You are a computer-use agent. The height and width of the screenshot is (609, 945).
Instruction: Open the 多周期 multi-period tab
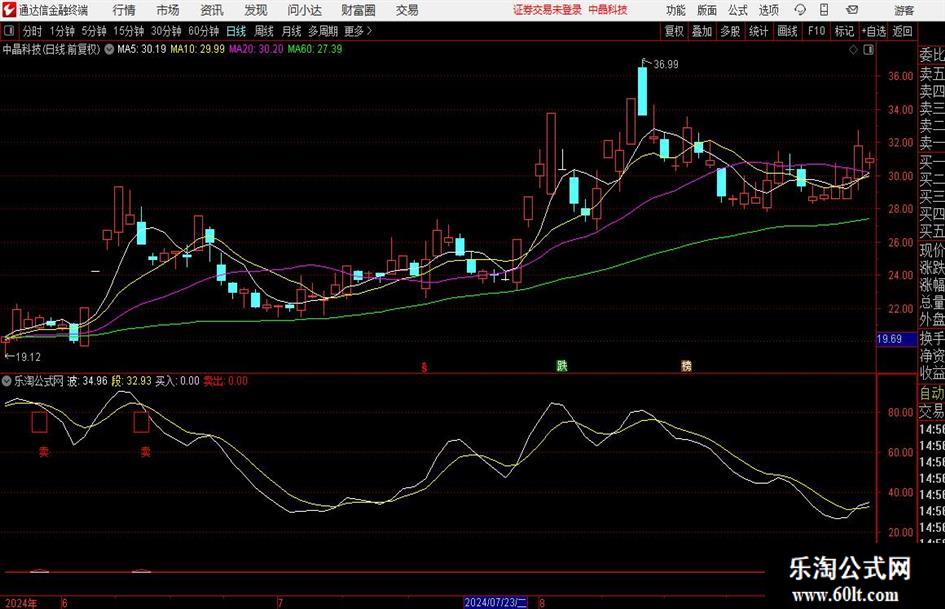(x=323, y=31)
